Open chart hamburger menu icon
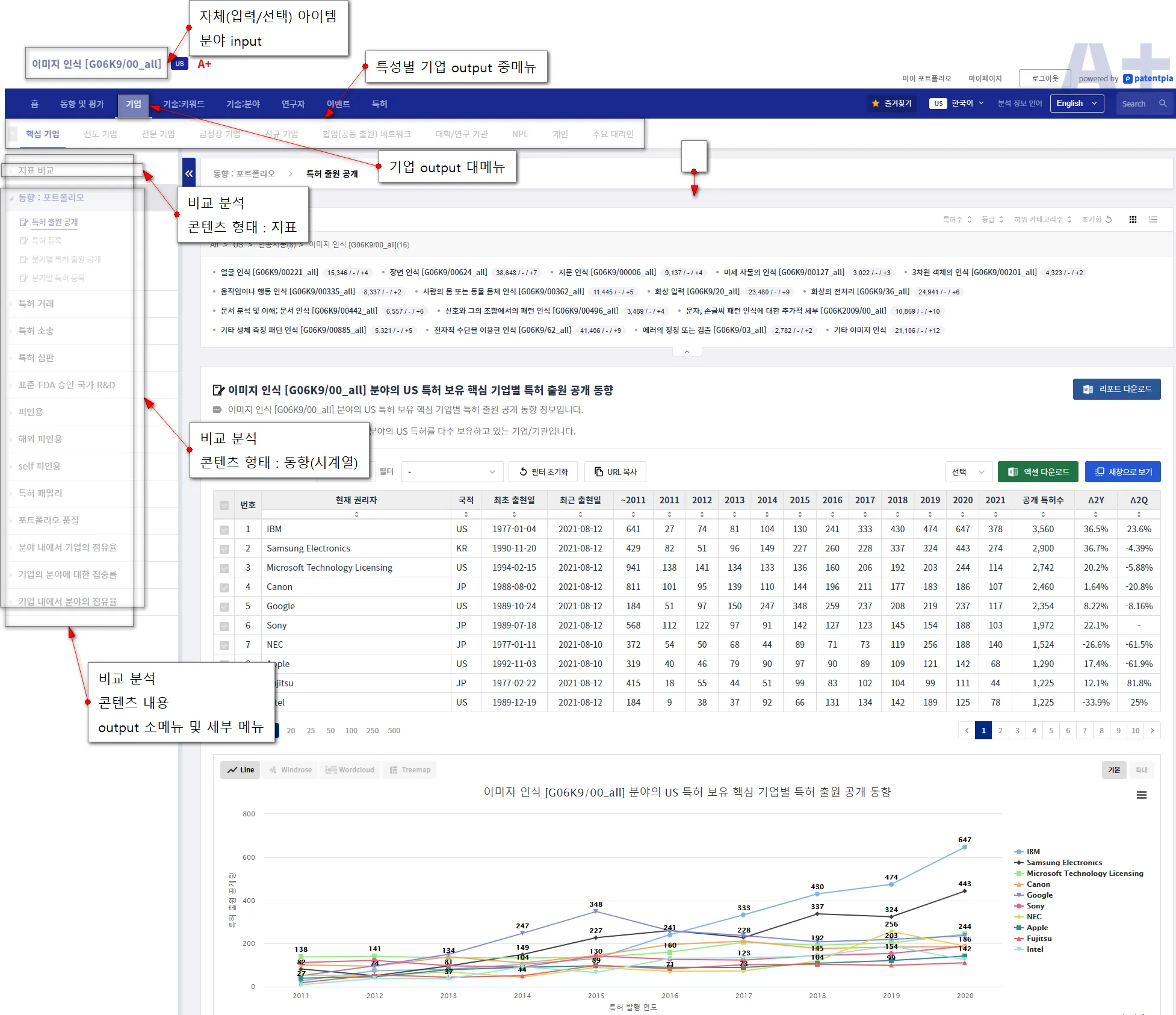This screenshot has height=1015, width=1176. 1141,795
